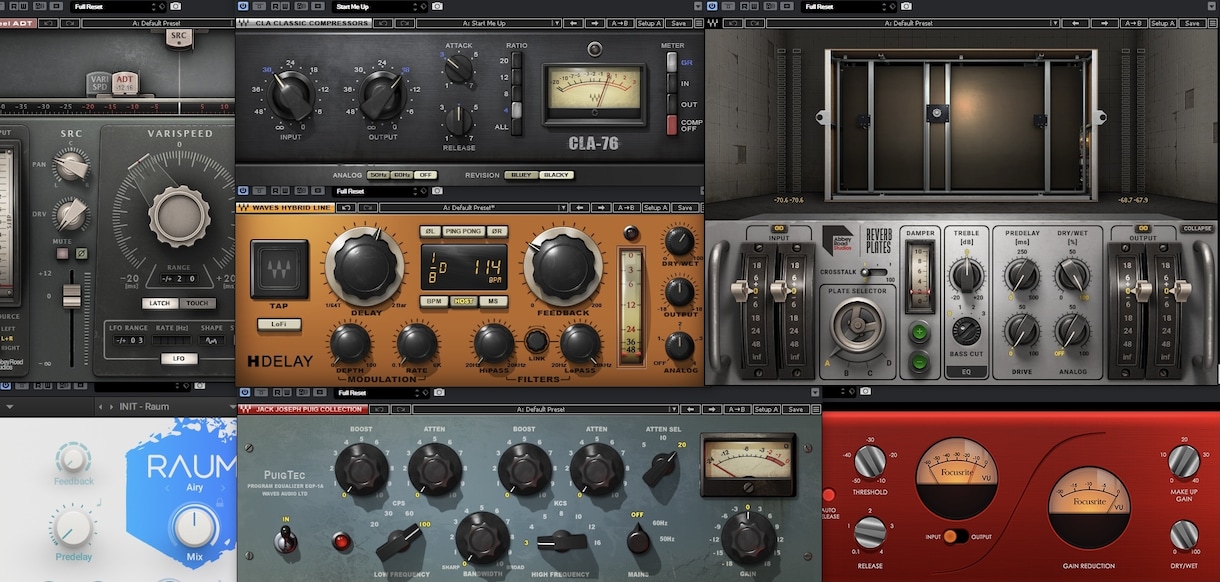Set CLA-76 analog to 50Hz
Image resolution: width=1220 pixels, height=582 pixels.
click(378, 175)
